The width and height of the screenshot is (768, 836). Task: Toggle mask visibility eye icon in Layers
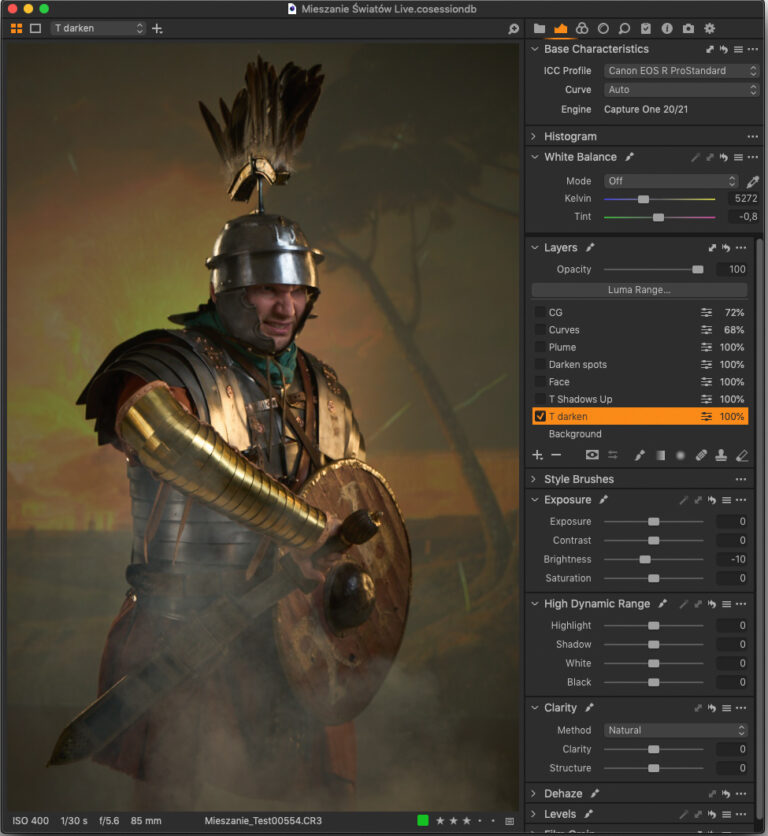[x=592, y=455]
